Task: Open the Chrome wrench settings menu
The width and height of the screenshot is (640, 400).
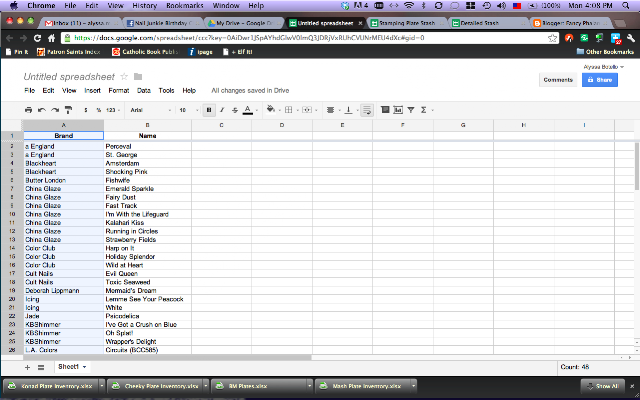Action: (x=631, y=38)
